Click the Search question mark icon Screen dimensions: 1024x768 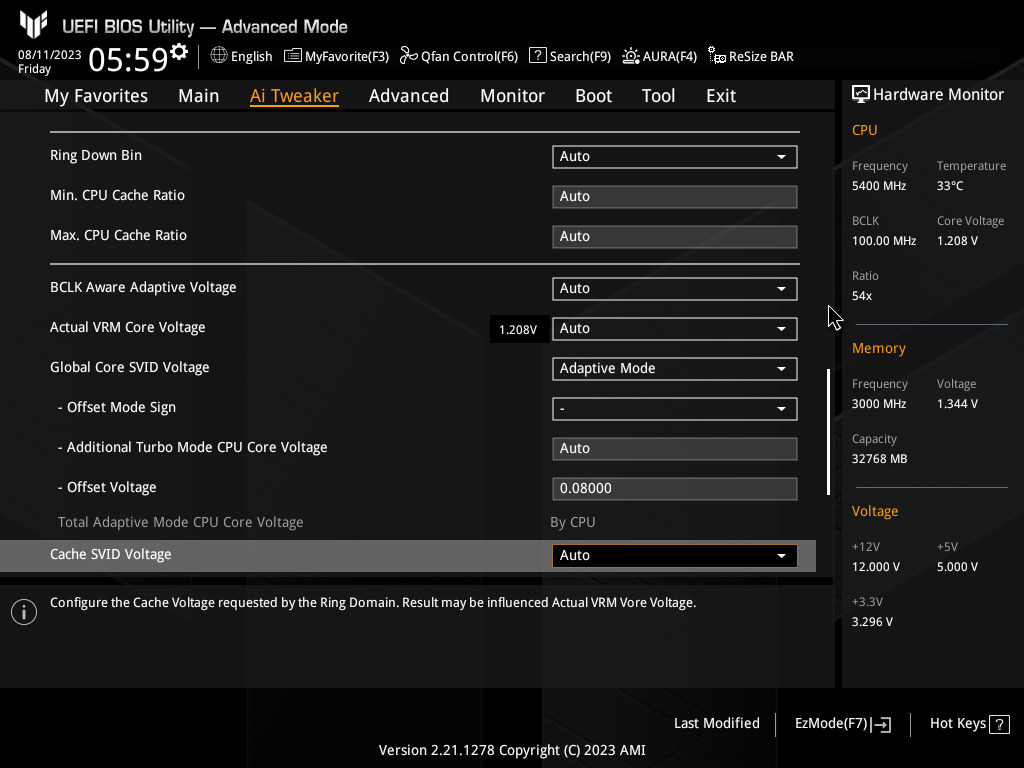[537, 56]
